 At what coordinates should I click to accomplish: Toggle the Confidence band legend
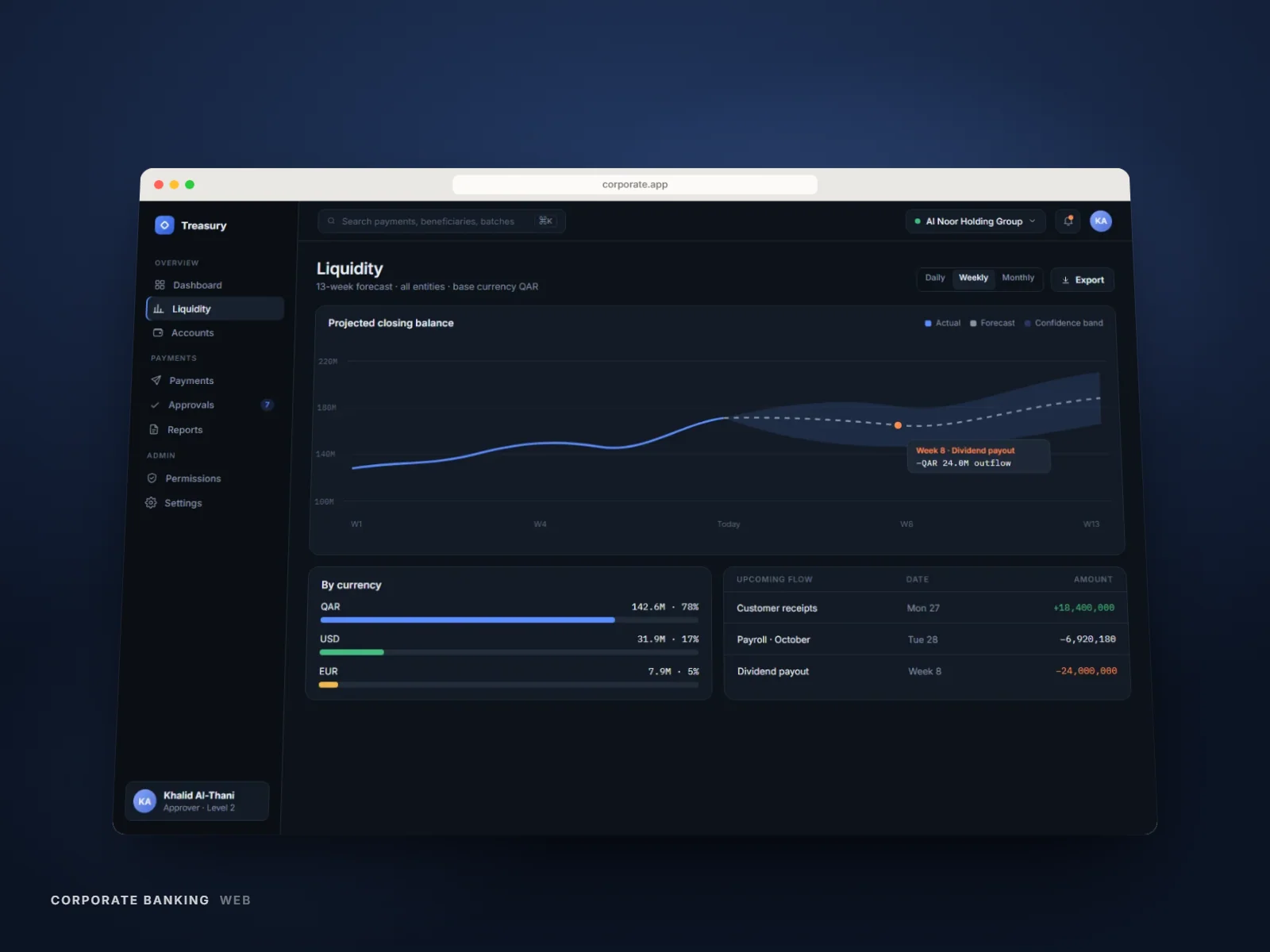(x=1064, y=323)
